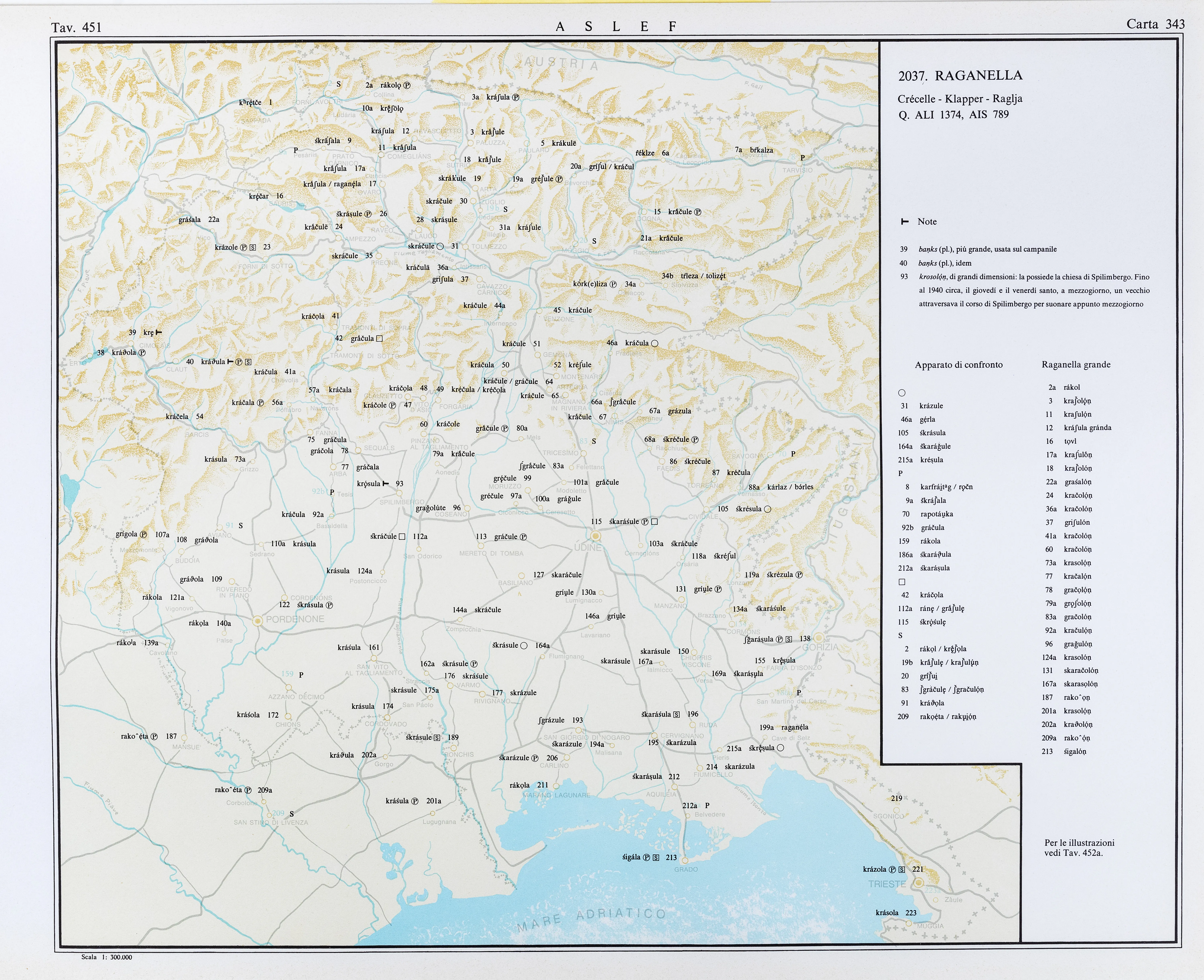
Task: Click the '2037. RAGANELLA' map title
Action: click(x=960, y=76)
